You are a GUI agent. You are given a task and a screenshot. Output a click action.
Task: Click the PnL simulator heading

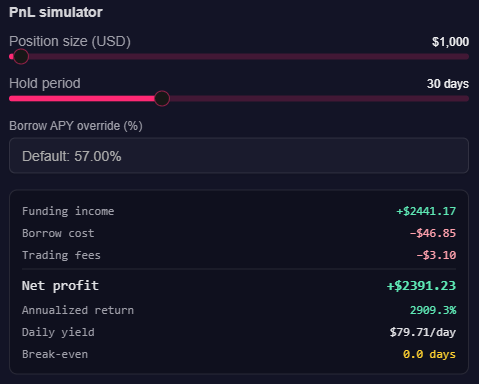(x=56, y=12)
